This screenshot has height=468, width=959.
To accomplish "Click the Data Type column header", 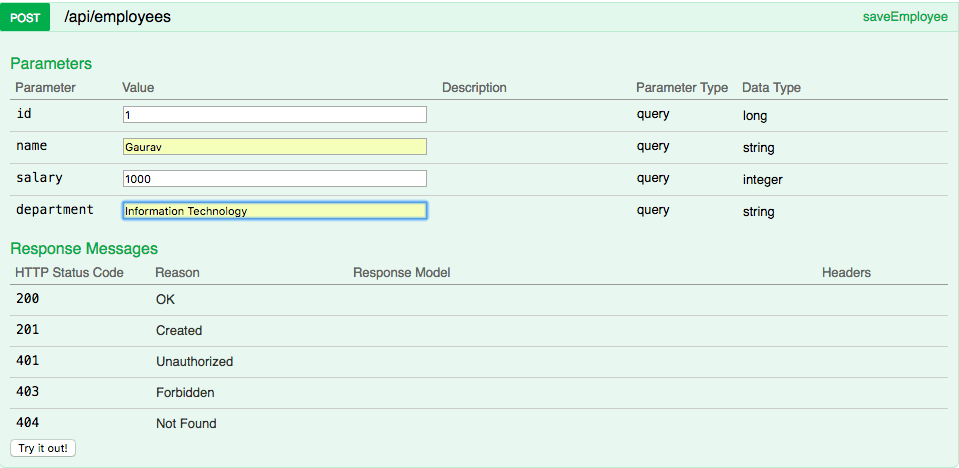I will coord(771,87).
